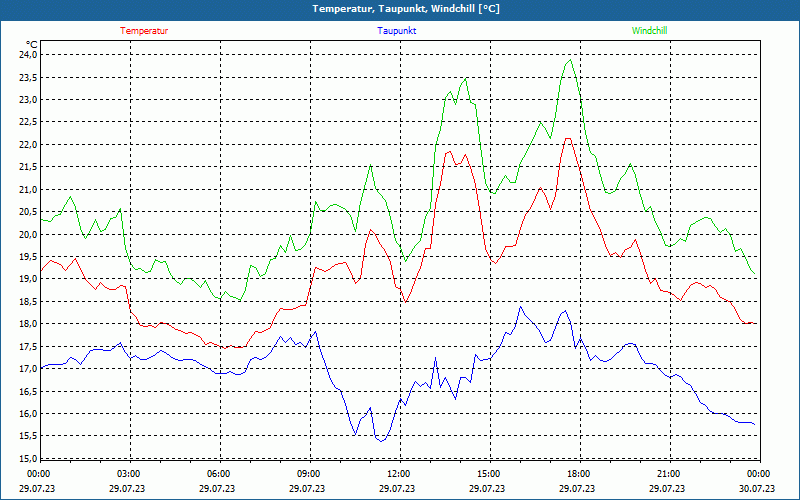Click the 24,0 y-axis value
800x500 pixels.
(27, 55)
